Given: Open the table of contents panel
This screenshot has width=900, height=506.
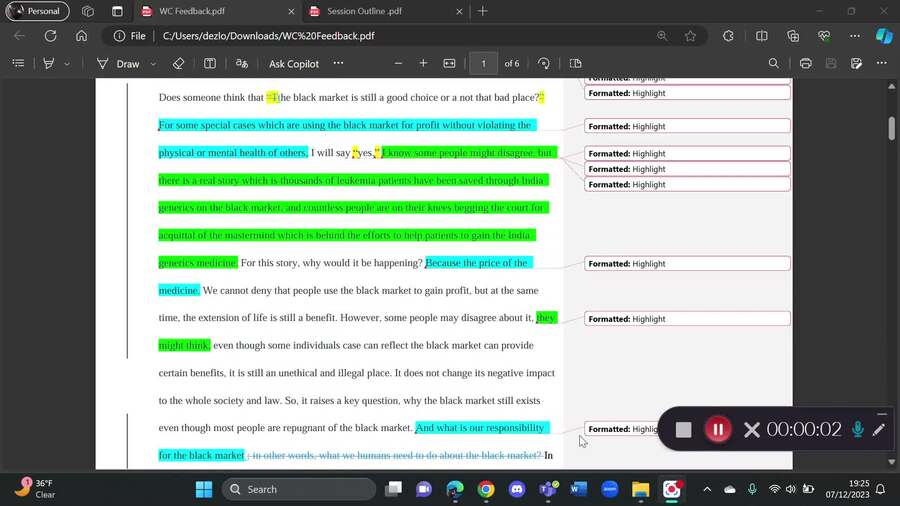Looking at the screenshot, I should click(18, 63).
